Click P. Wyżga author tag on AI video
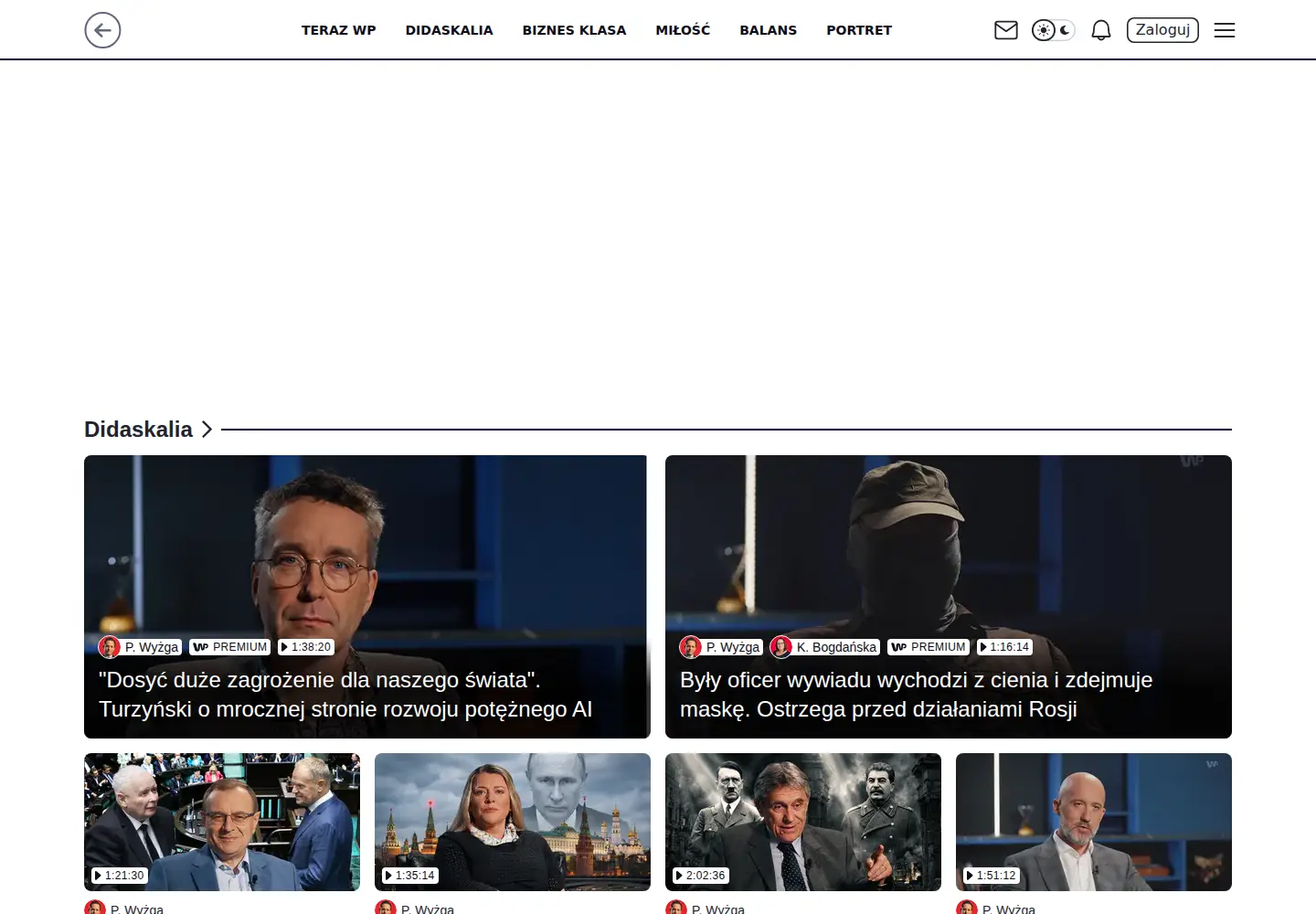Viewport: 1316px width, 914px height. [x=141, y=647]
